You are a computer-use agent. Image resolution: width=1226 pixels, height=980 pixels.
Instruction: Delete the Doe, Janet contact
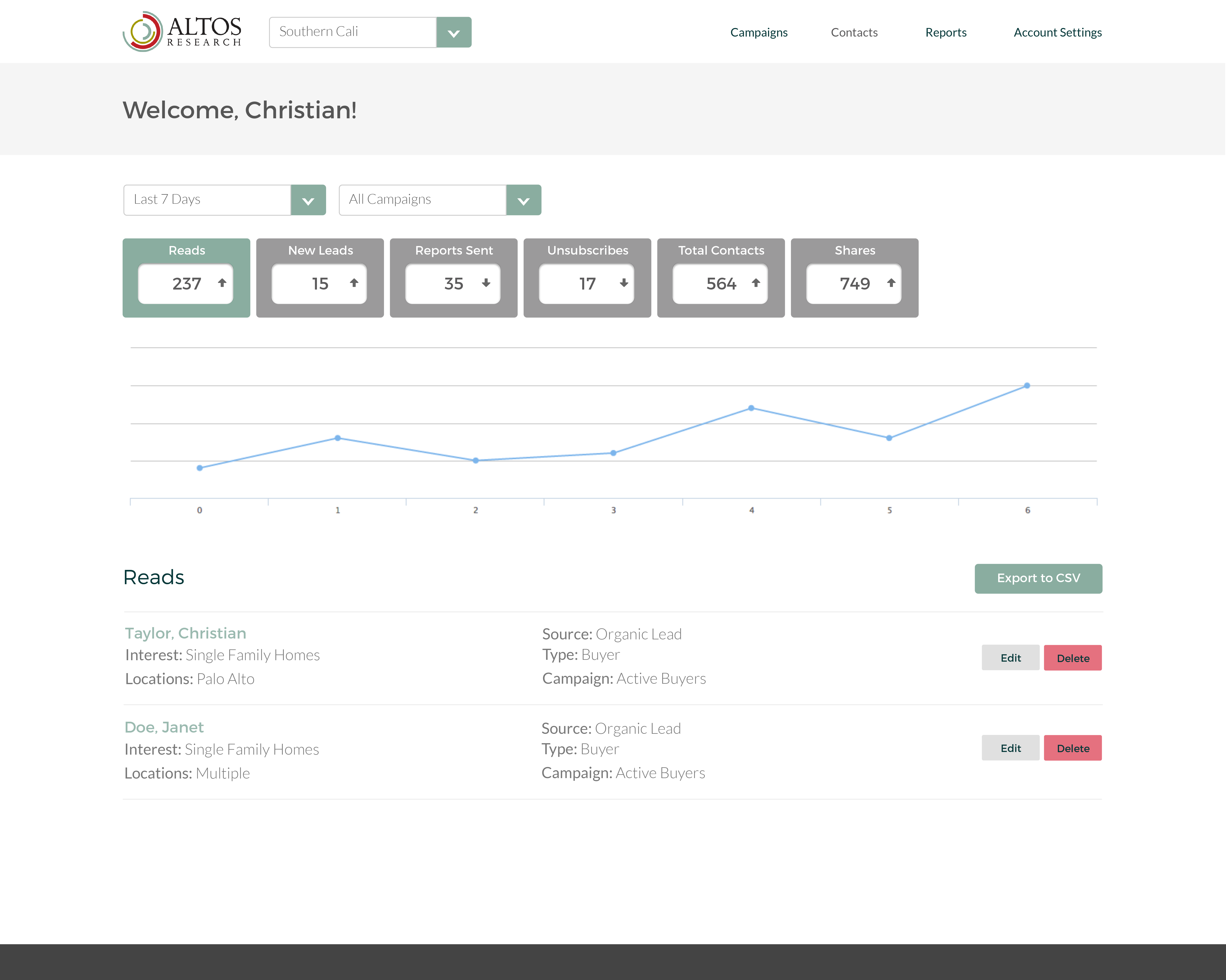pyautogui.click(x=1073, y=748)
